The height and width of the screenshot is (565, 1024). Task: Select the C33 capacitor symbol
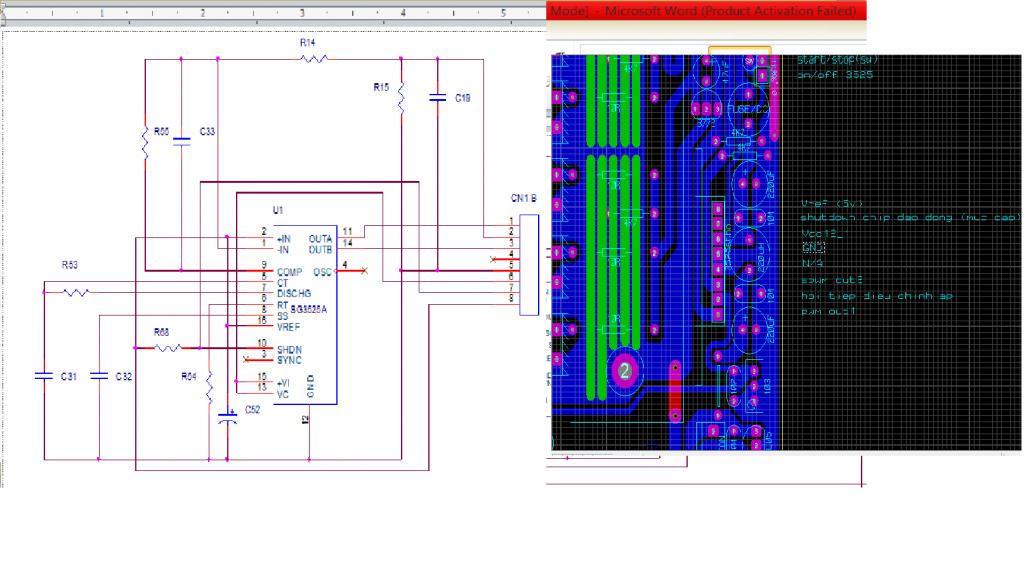(181, 141)
